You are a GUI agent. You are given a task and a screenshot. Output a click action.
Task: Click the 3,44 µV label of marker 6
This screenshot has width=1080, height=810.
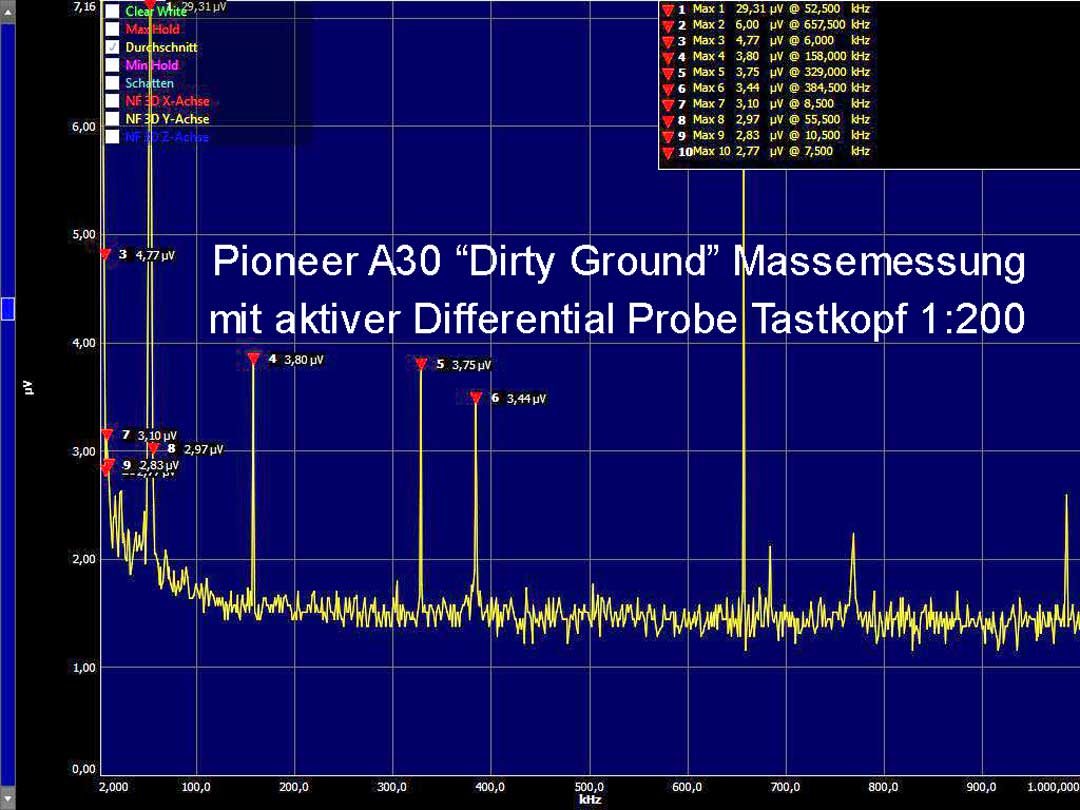click(526, 399)
